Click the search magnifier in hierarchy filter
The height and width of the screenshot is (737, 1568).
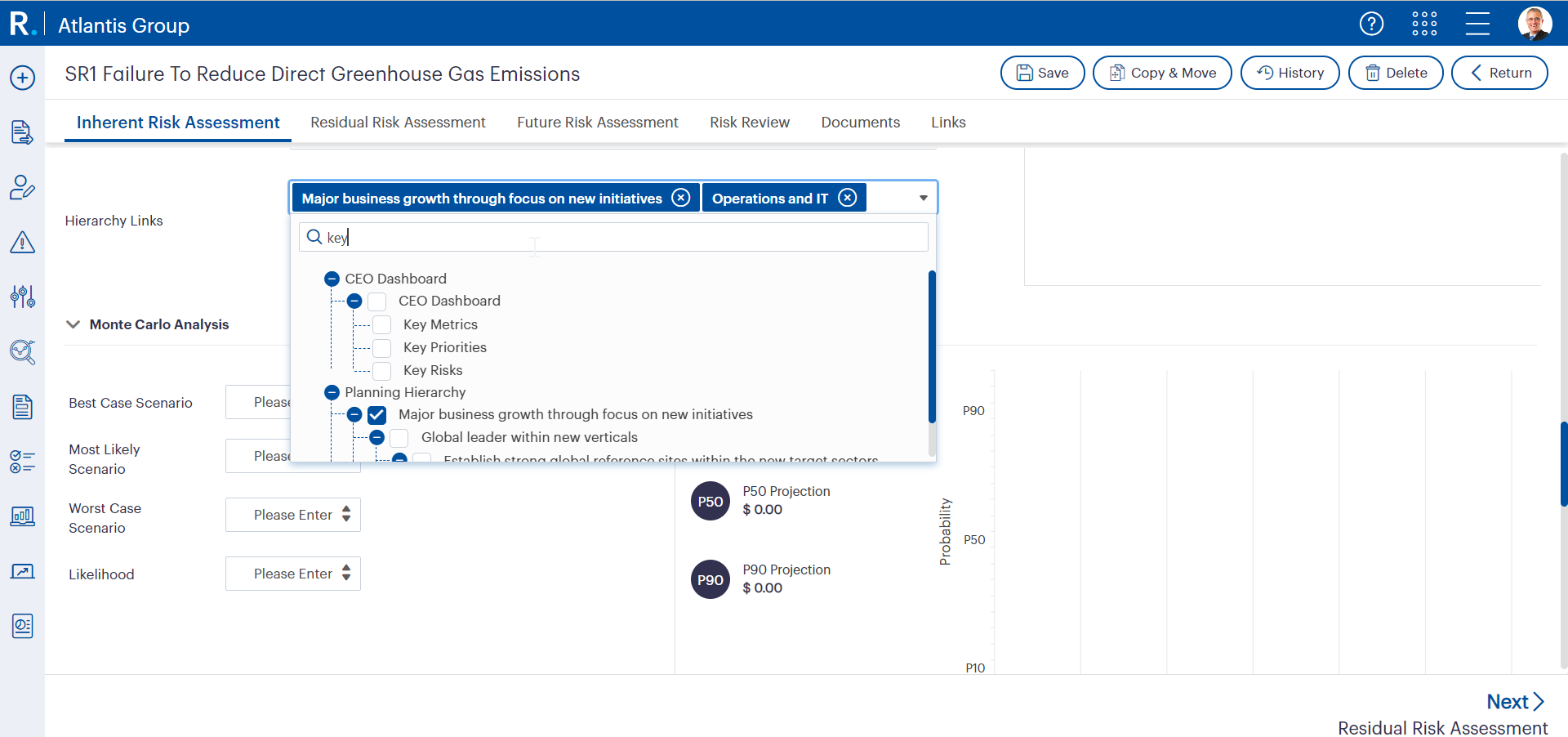pyautogui.click(x=314, y=237)
